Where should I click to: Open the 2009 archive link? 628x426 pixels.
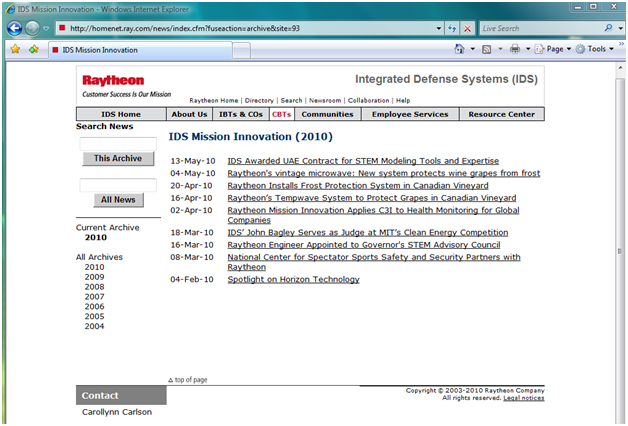tap(94, 277)
